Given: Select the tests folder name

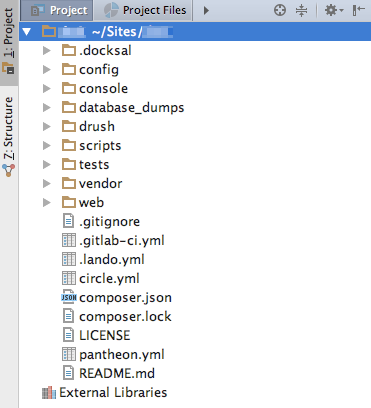Looking at the screenshot, I should click(x=94, y=165).
